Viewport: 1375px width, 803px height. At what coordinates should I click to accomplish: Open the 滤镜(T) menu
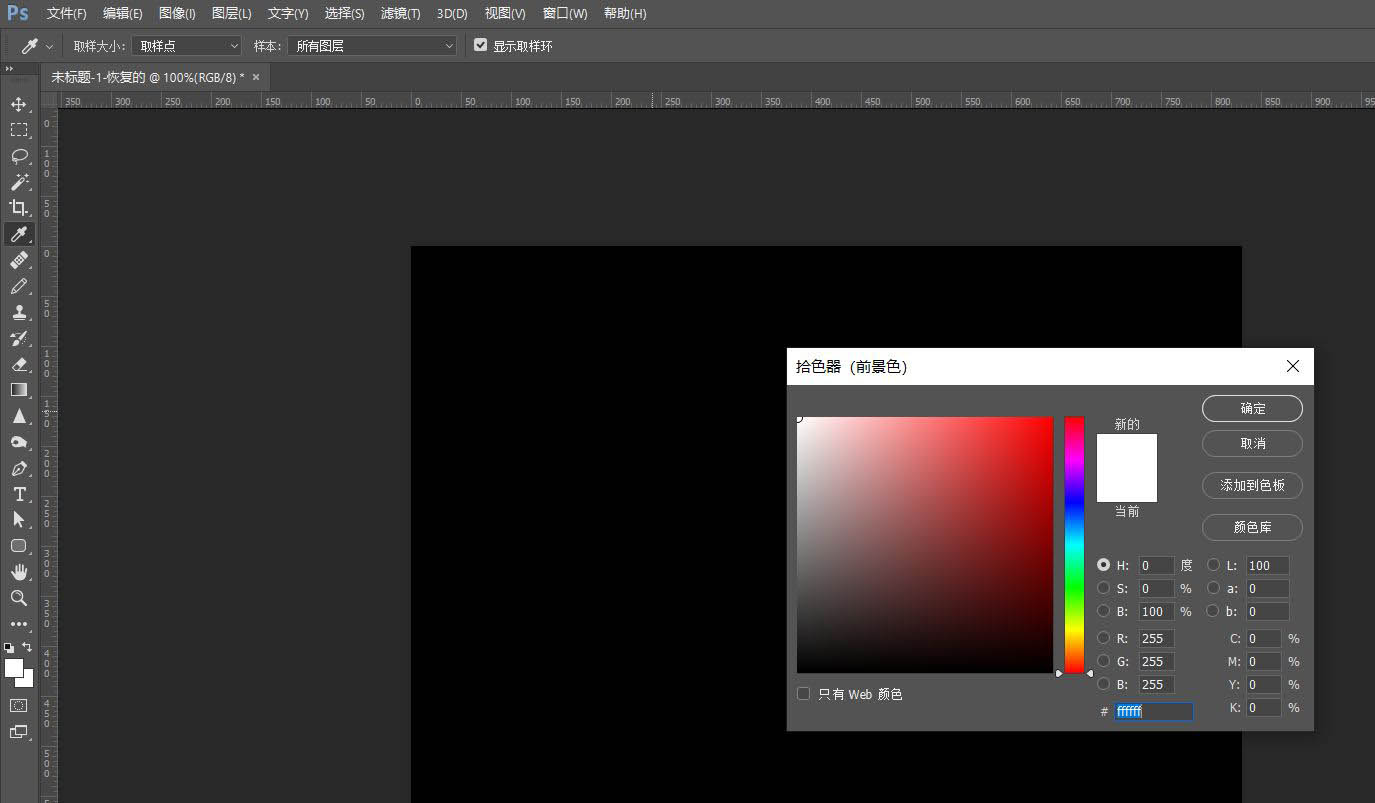coord(400,14)
